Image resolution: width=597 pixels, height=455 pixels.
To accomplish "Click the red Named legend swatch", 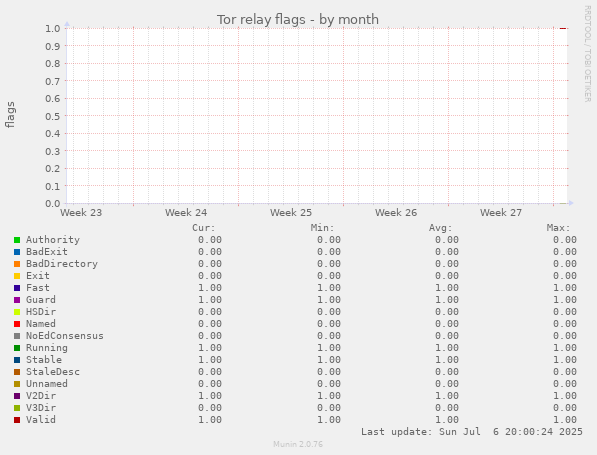I will [x=17, y=324].
